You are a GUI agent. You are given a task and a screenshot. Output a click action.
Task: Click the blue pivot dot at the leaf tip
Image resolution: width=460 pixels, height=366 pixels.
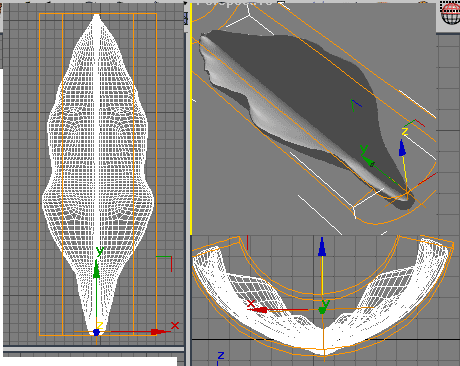point(96,332)
